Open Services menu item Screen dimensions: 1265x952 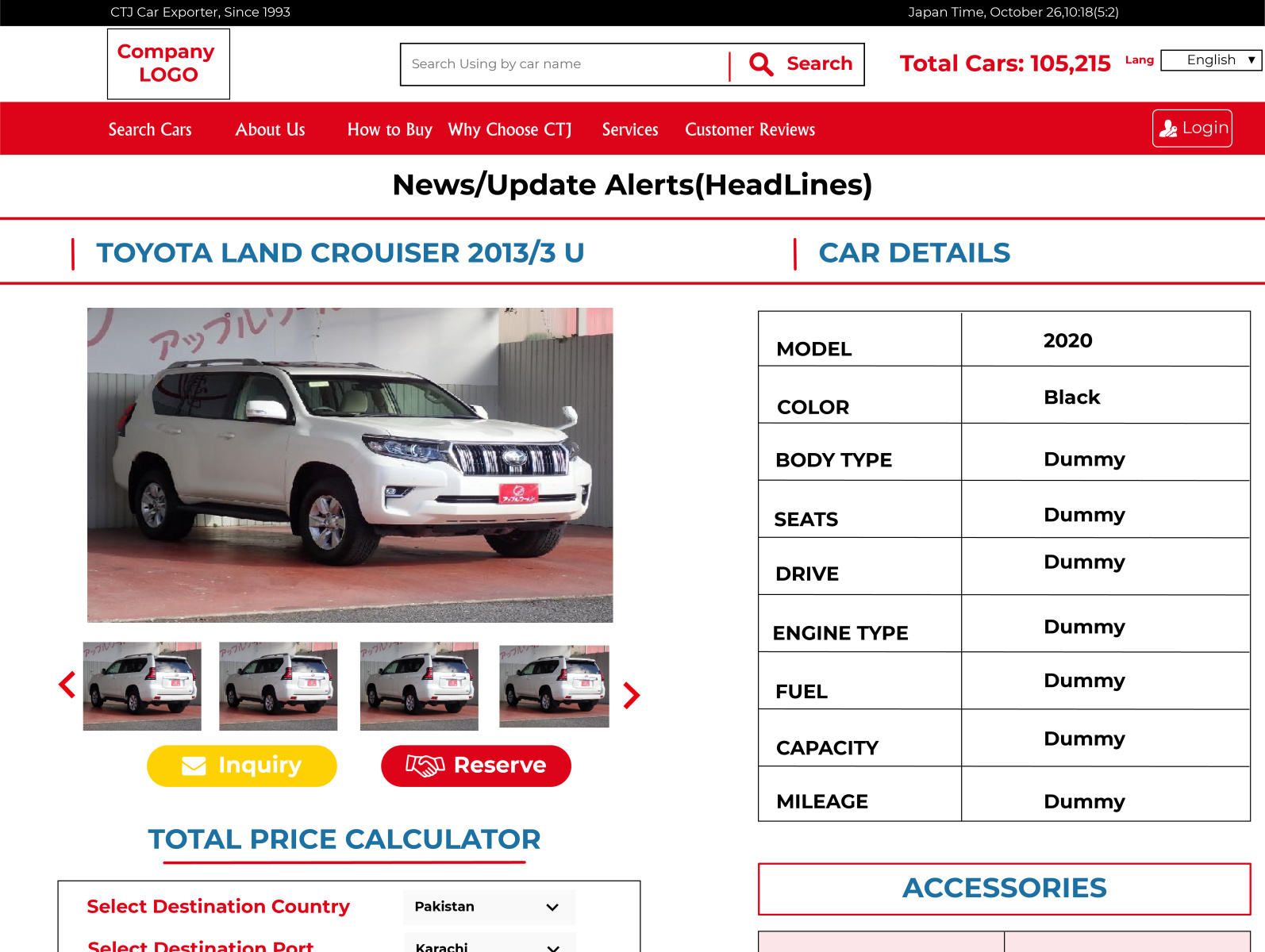(630, 129)
